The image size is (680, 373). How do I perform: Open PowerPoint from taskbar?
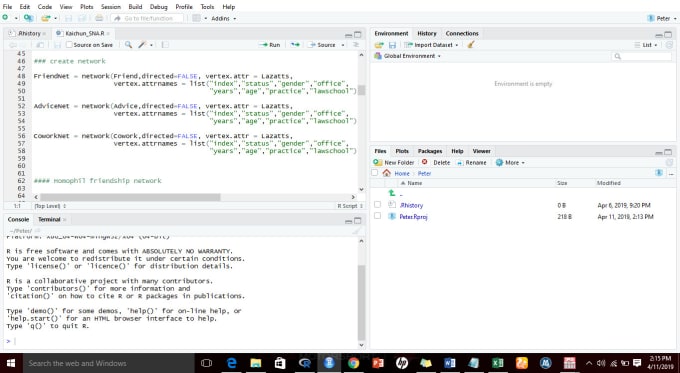tap(378, 363)
